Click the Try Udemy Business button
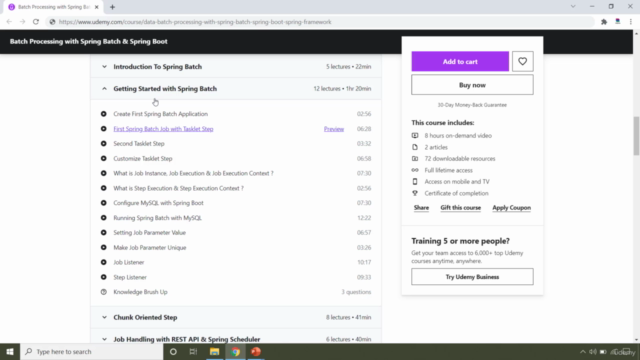The width and height of the screenshot is (640, 360). (472, 277)
